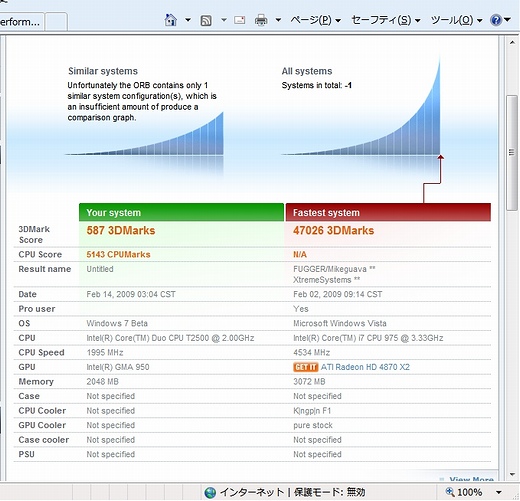Open the Print options dropdown arrow
Image resolution: width=520 pixels, height=501 pixels.
pyautogui.click(x=278, y=20)
